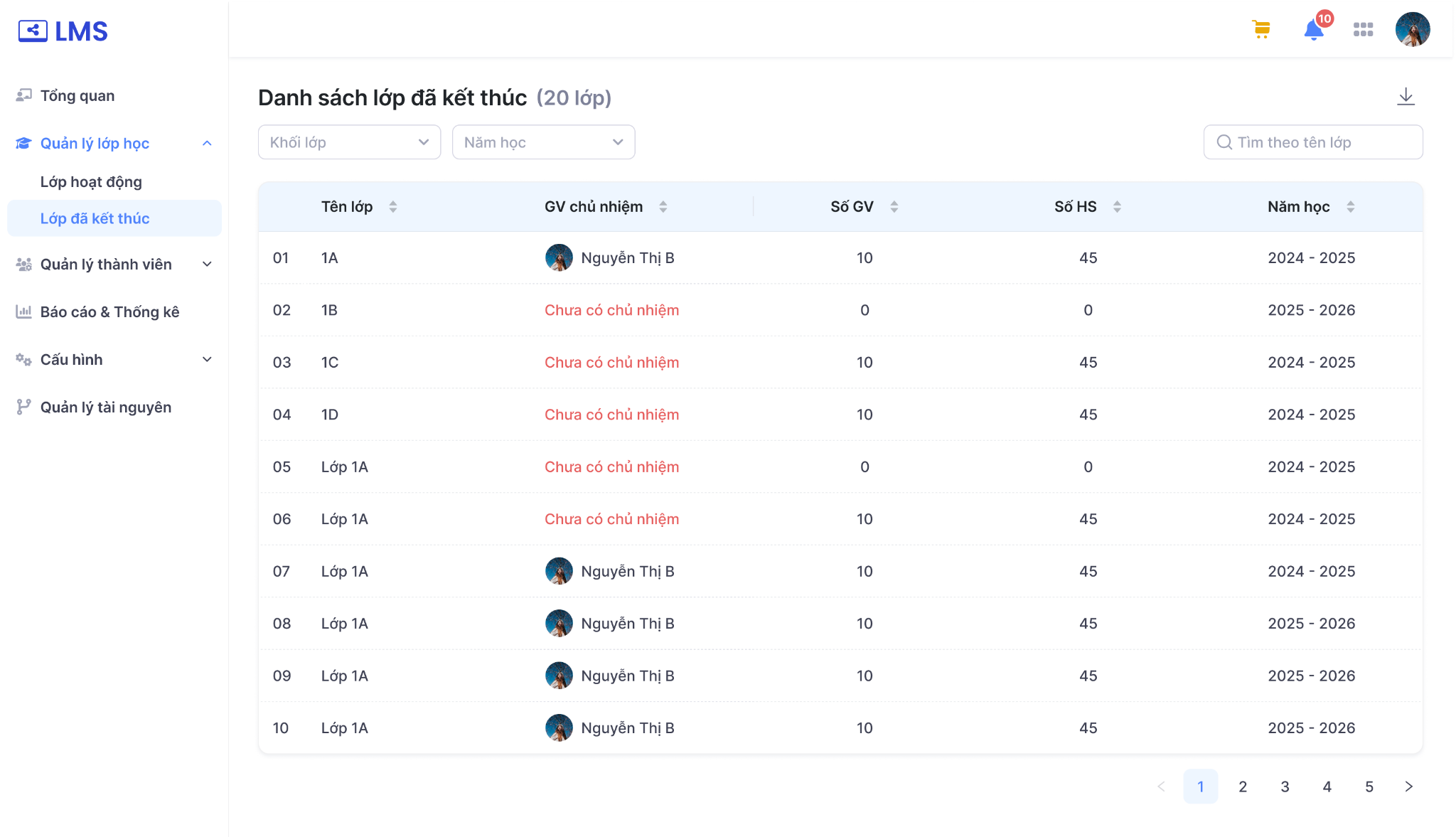Go to page 3

pyautogui.click(x=1285, y=787)
